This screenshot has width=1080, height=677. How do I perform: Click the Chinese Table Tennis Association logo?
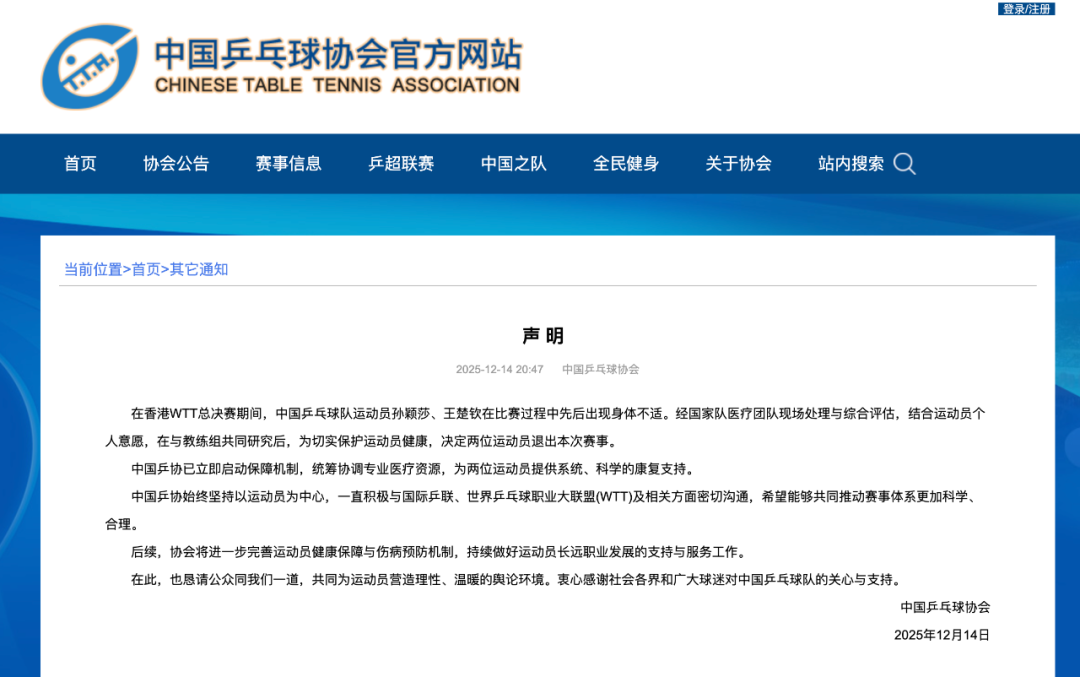tap(89, 67)
